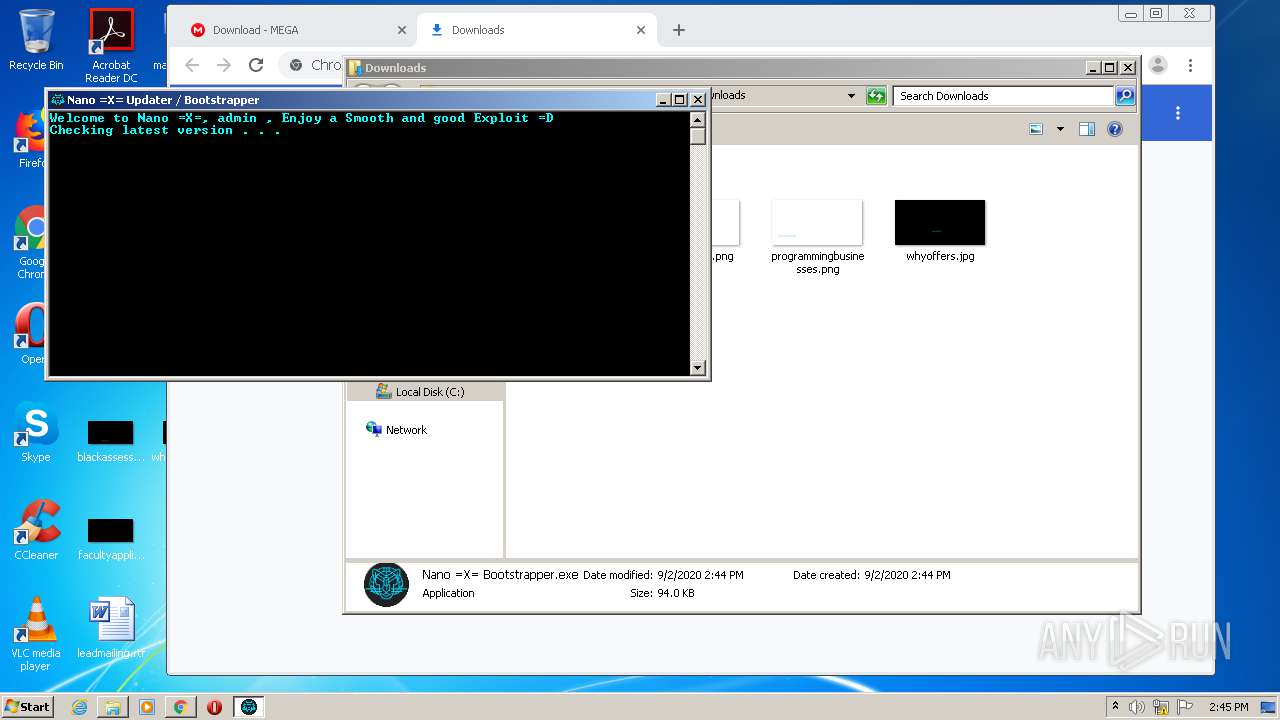Image resolution: width=1280 pixels, height=720 pixels.
Task: Switch to the Download - MEGA tab
Action: click(297, 30)
